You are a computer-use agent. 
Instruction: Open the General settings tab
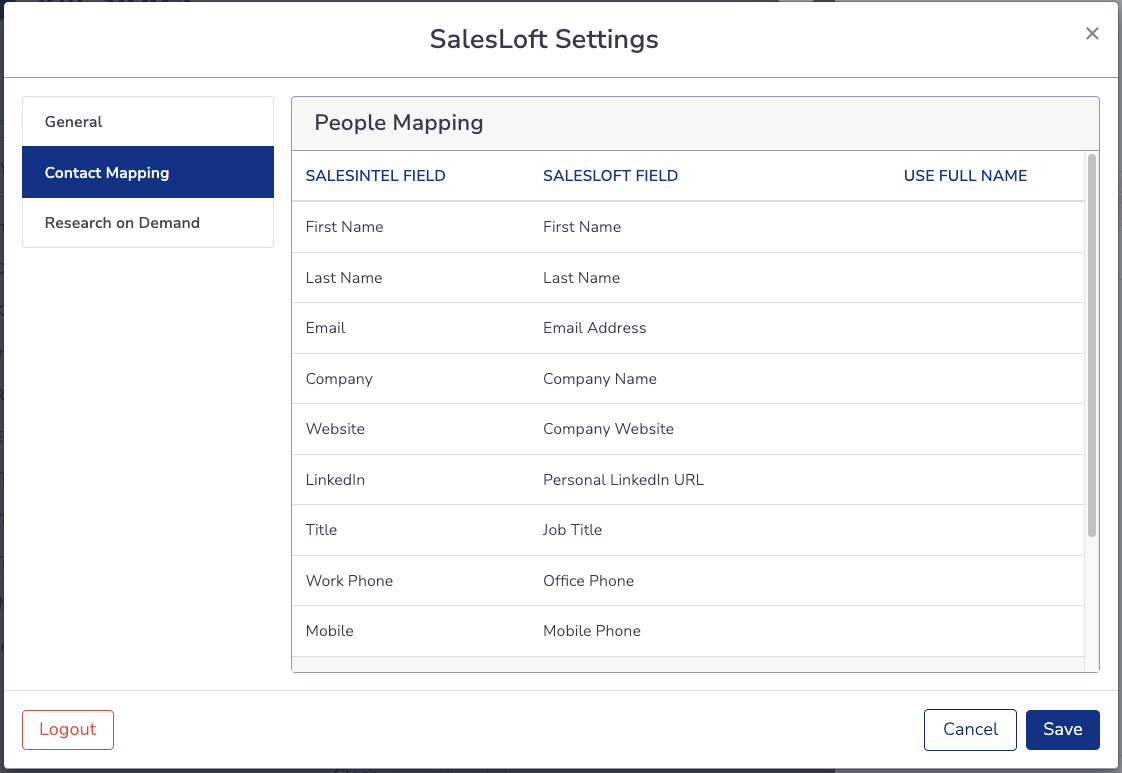(148, 122)
